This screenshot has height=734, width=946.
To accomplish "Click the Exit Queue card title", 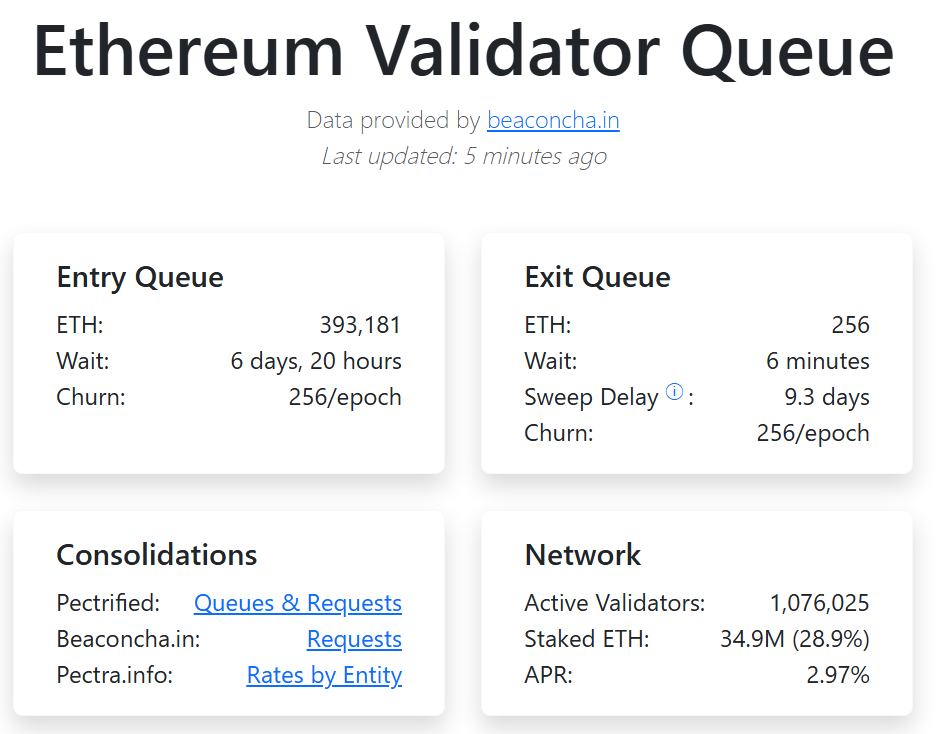I will pyautogui.click(x=597, y=277).
